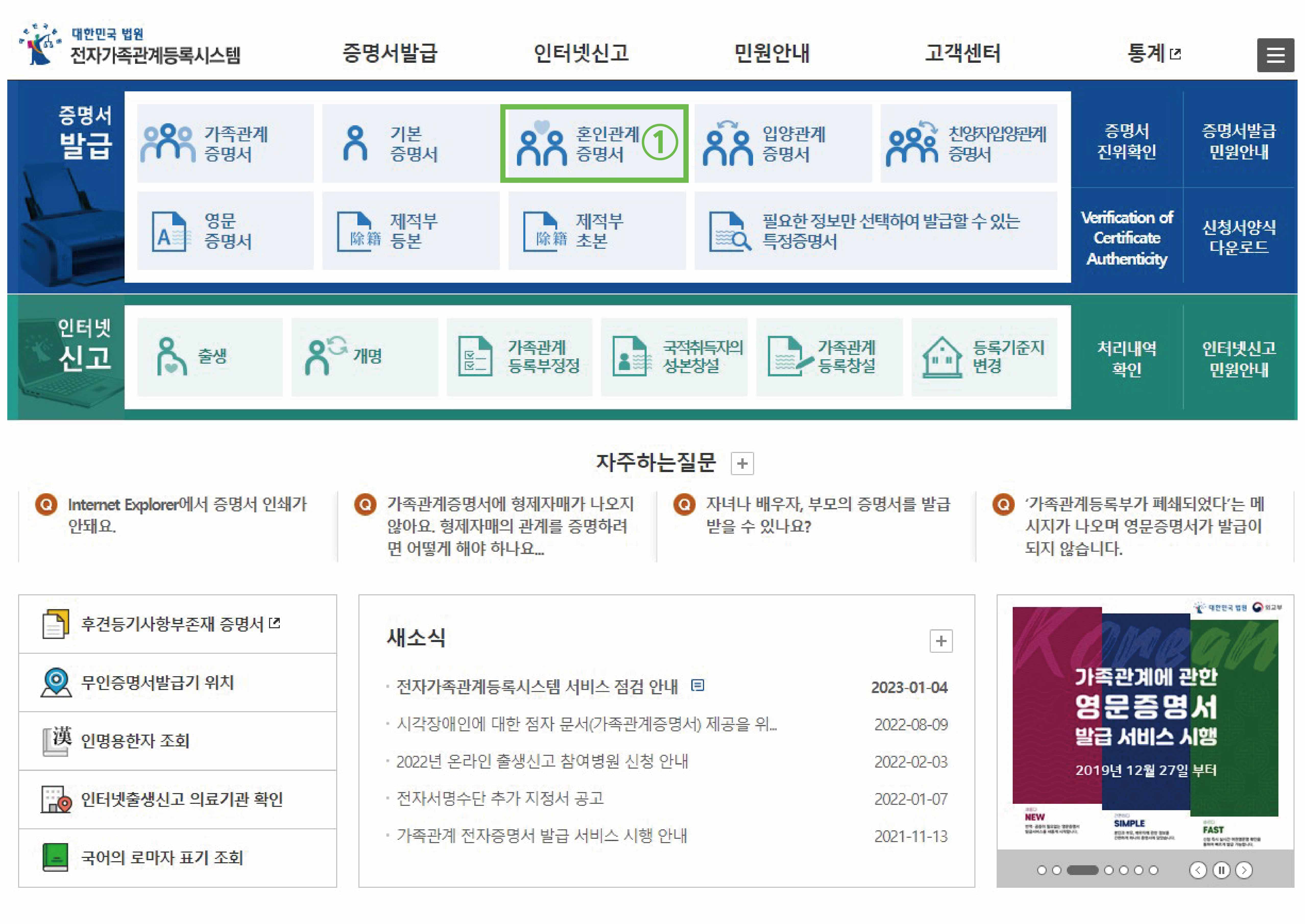The width and height of the screenshot is (1305, 924).
Task: Open 가족관계 등록창설 tile
Action: point(829,357)
